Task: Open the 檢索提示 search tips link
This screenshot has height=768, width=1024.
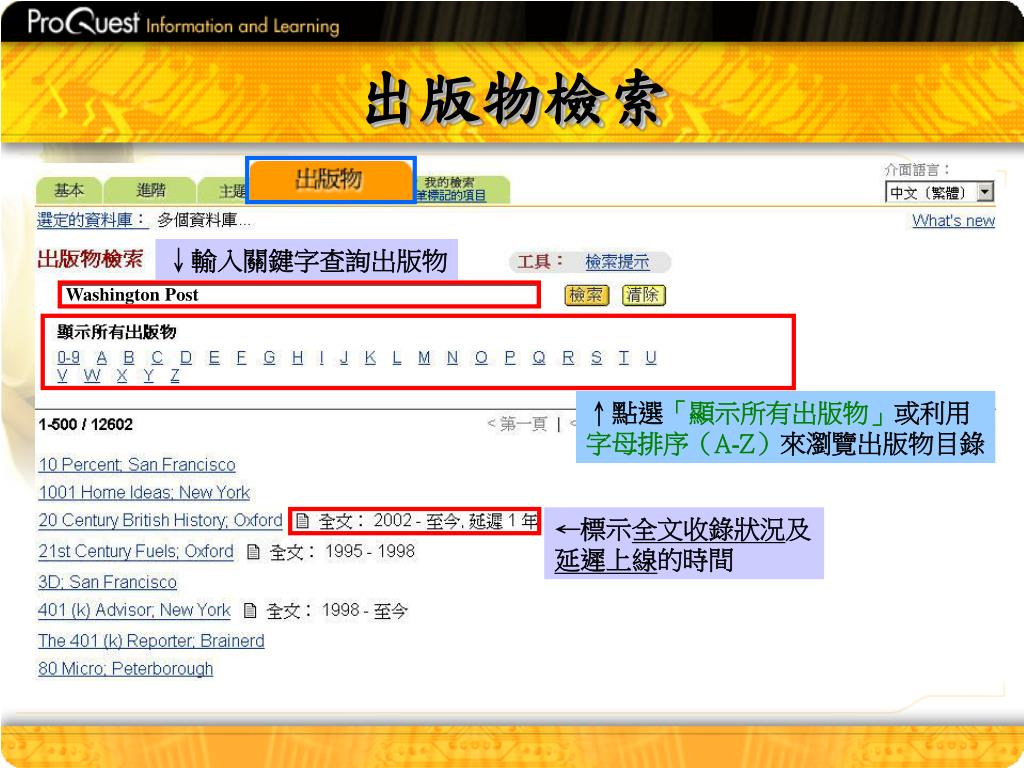Action: coord(617,263)
